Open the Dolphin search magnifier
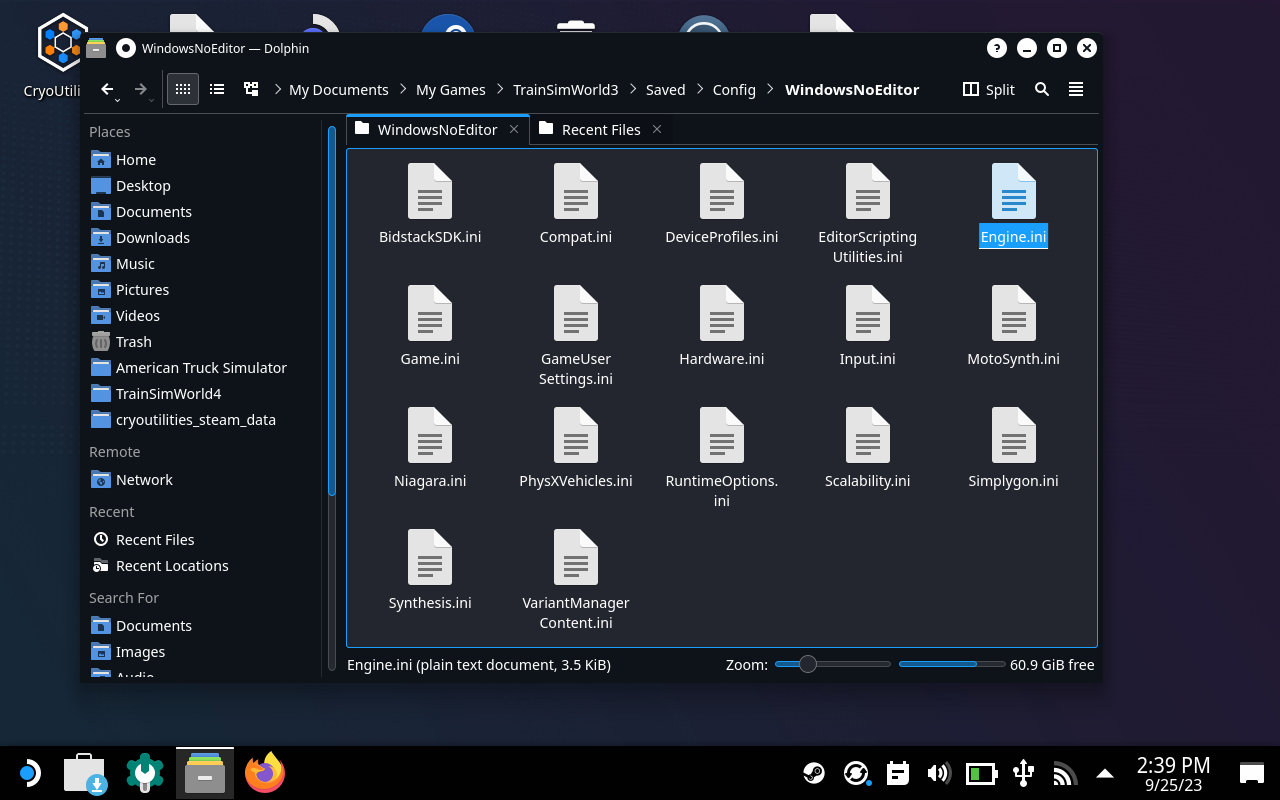1280x800 pixels. tap(1041, 89)
